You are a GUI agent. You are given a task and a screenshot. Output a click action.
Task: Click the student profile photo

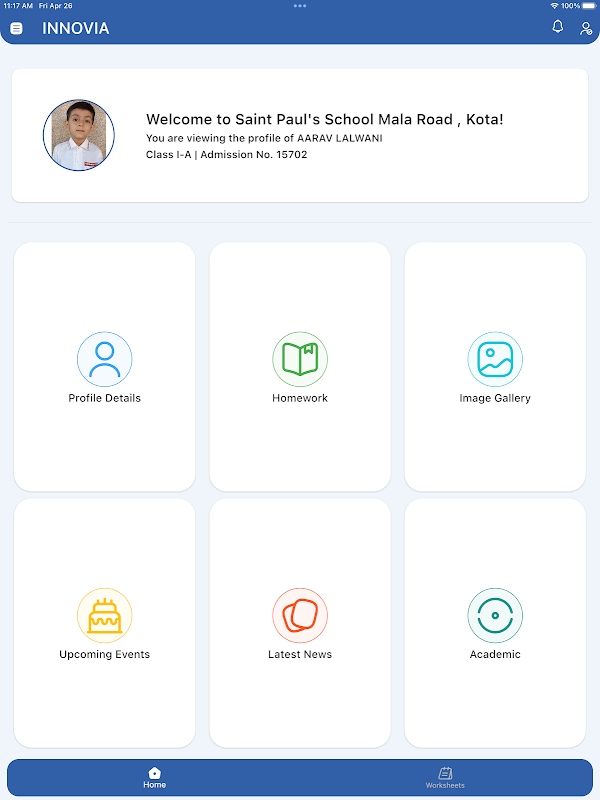point(79,135)
